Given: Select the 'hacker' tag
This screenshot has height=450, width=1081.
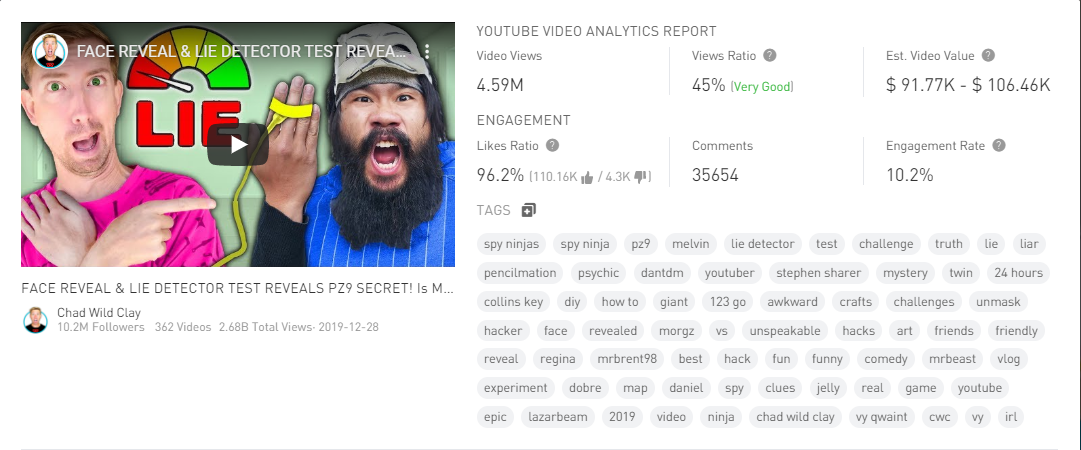Looking at the screenshot, I should tap(503, 330).
